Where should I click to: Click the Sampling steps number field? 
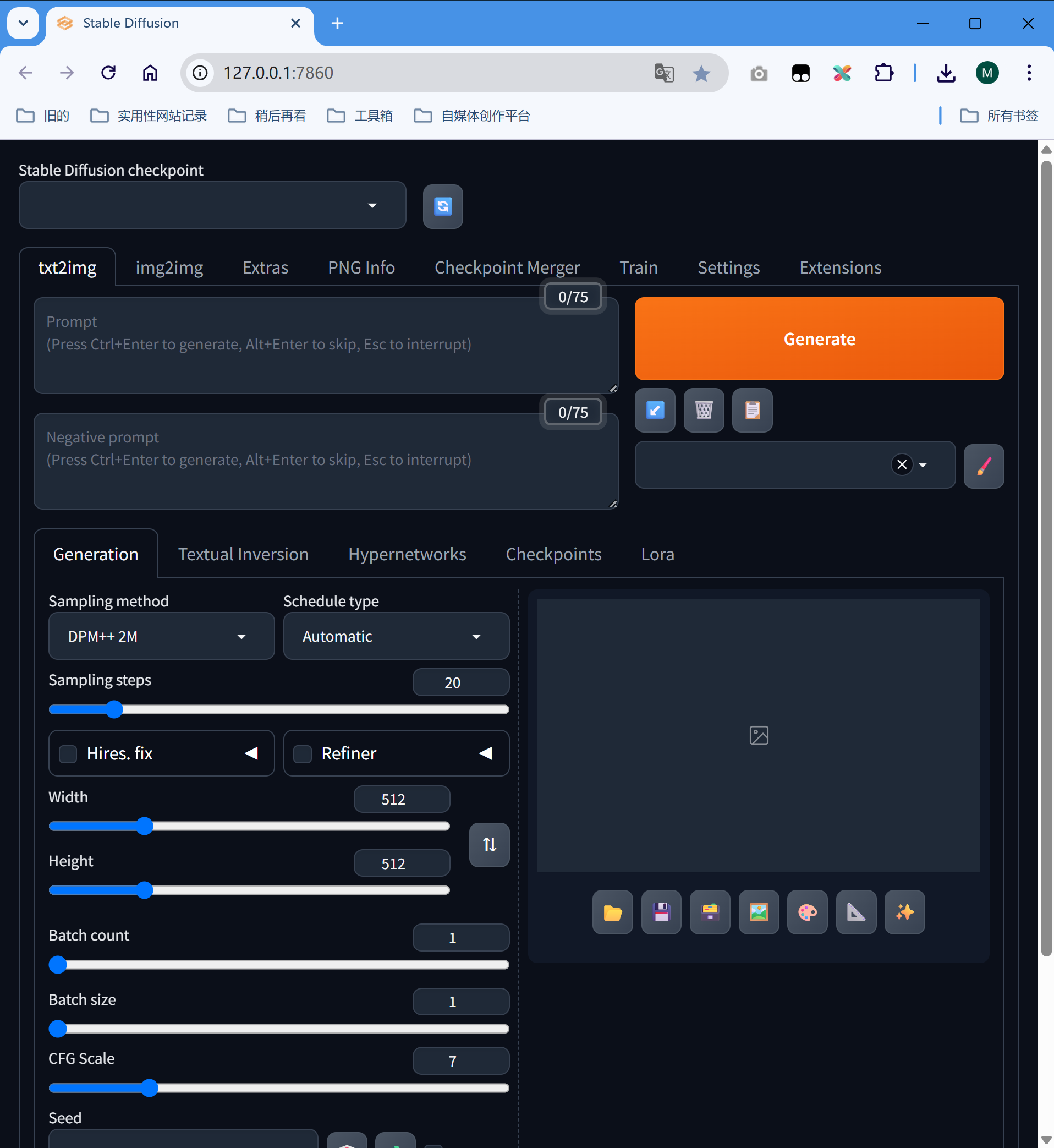click(460, 682)
